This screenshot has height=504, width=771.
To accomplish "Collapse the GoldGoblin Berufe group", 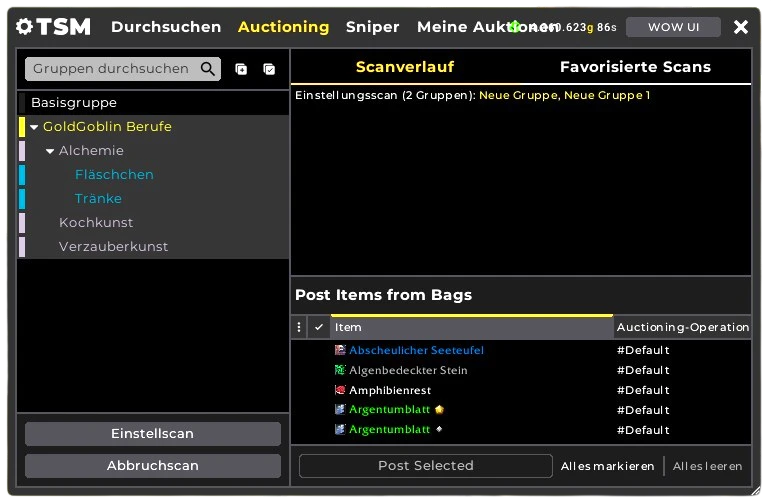I will [34, 127].
